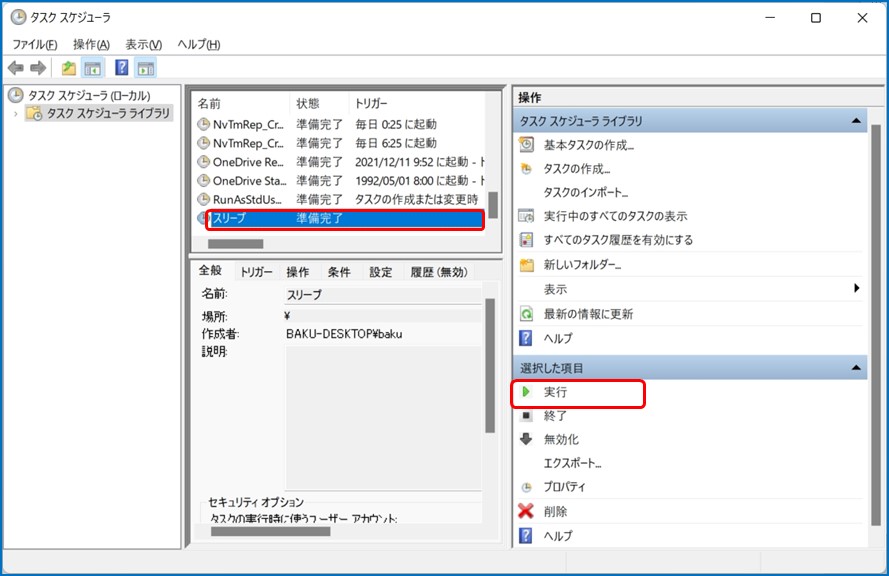Image resolution: width=889 pixels, height=576 pixels.
Task: Open the 操作(A) menu
Action: pyautogui.click(x=91, y=44)
